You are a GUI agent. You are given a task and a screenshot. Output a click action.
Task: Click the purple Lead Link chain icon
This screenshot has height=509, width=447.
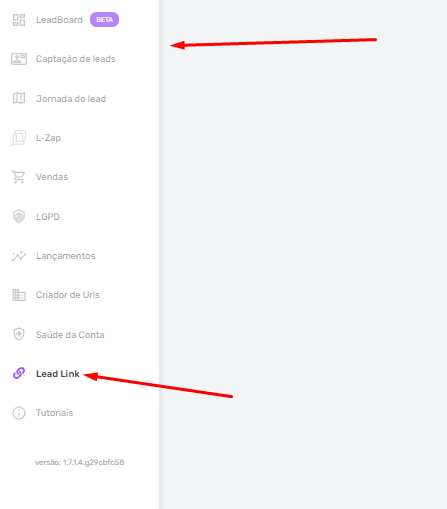click(x=19, y=373)
